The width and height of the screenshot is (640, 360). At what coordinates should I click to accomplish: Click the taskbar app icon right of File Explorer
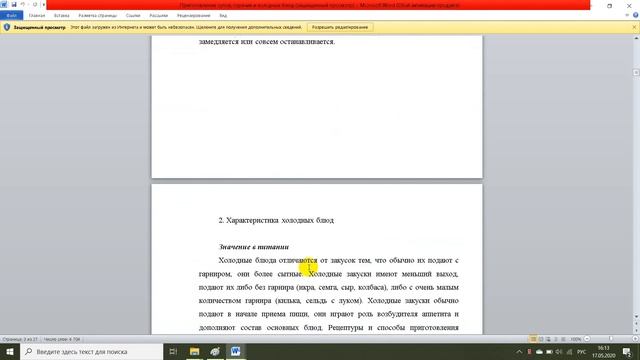coord(215,351)
